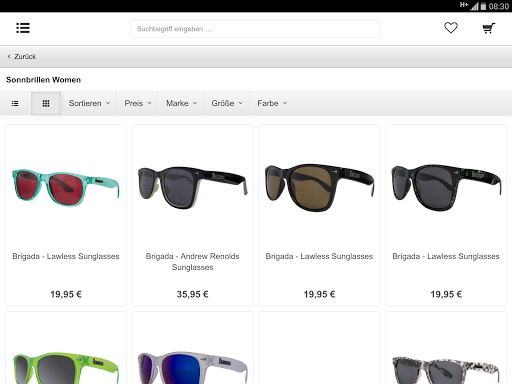Select the grey camo sunglasses thumbnail
The width and height of the screenshot is (512, 384).
(x=446, y=368)
